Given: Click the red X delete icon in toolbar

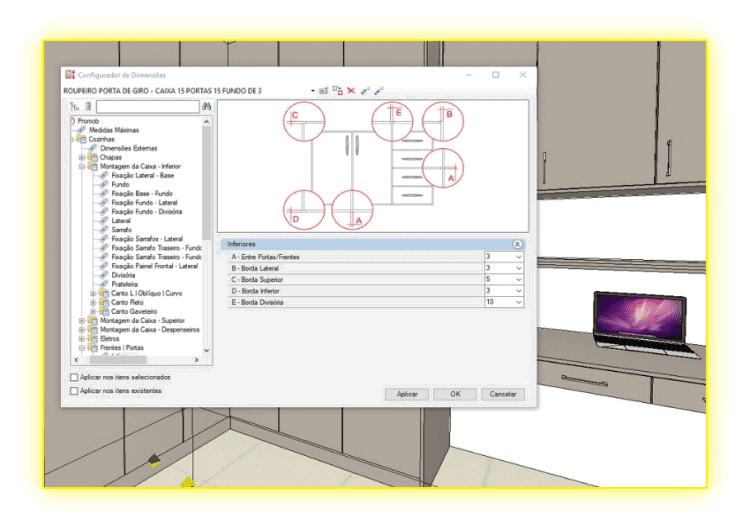Looking at the screenshot, I should 350,90.
